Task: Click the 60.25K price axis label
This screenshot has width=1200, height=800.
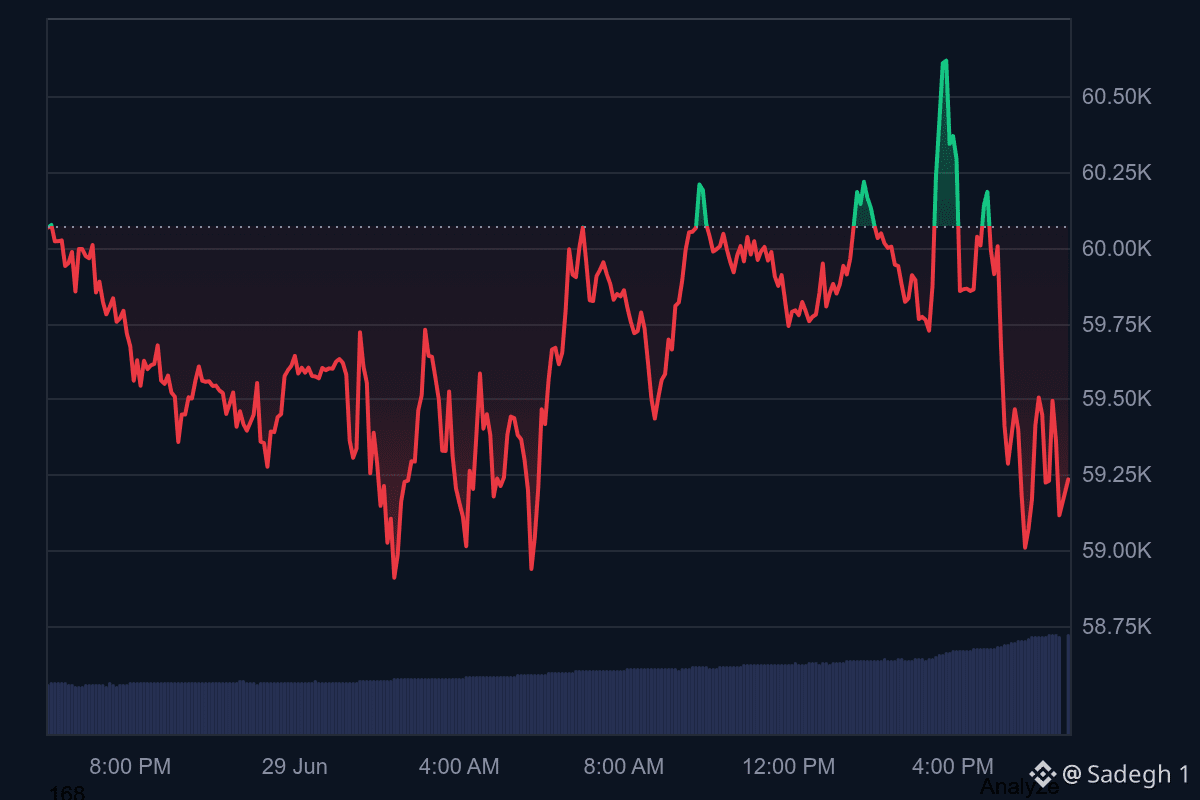Action: 1117,173
